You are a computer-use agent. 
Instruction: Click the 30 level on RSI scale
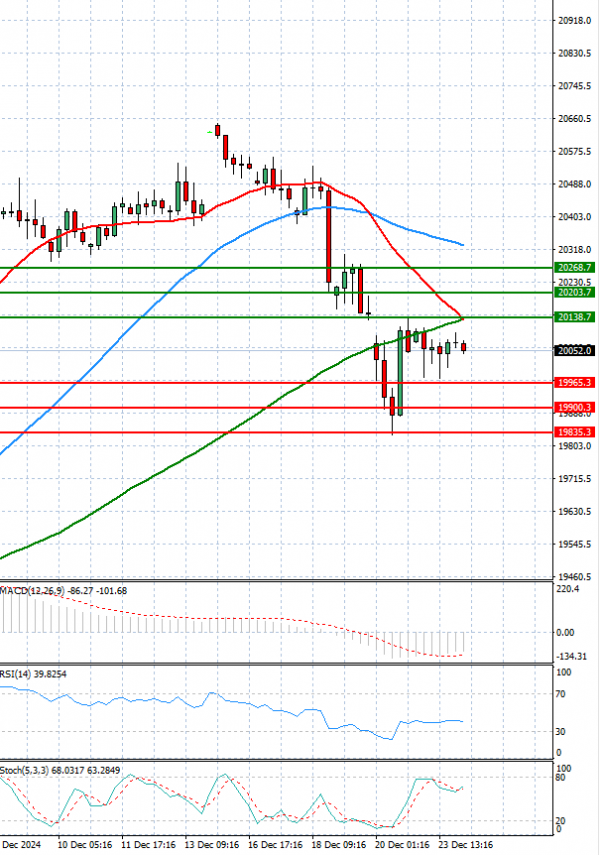coord(560,732)
